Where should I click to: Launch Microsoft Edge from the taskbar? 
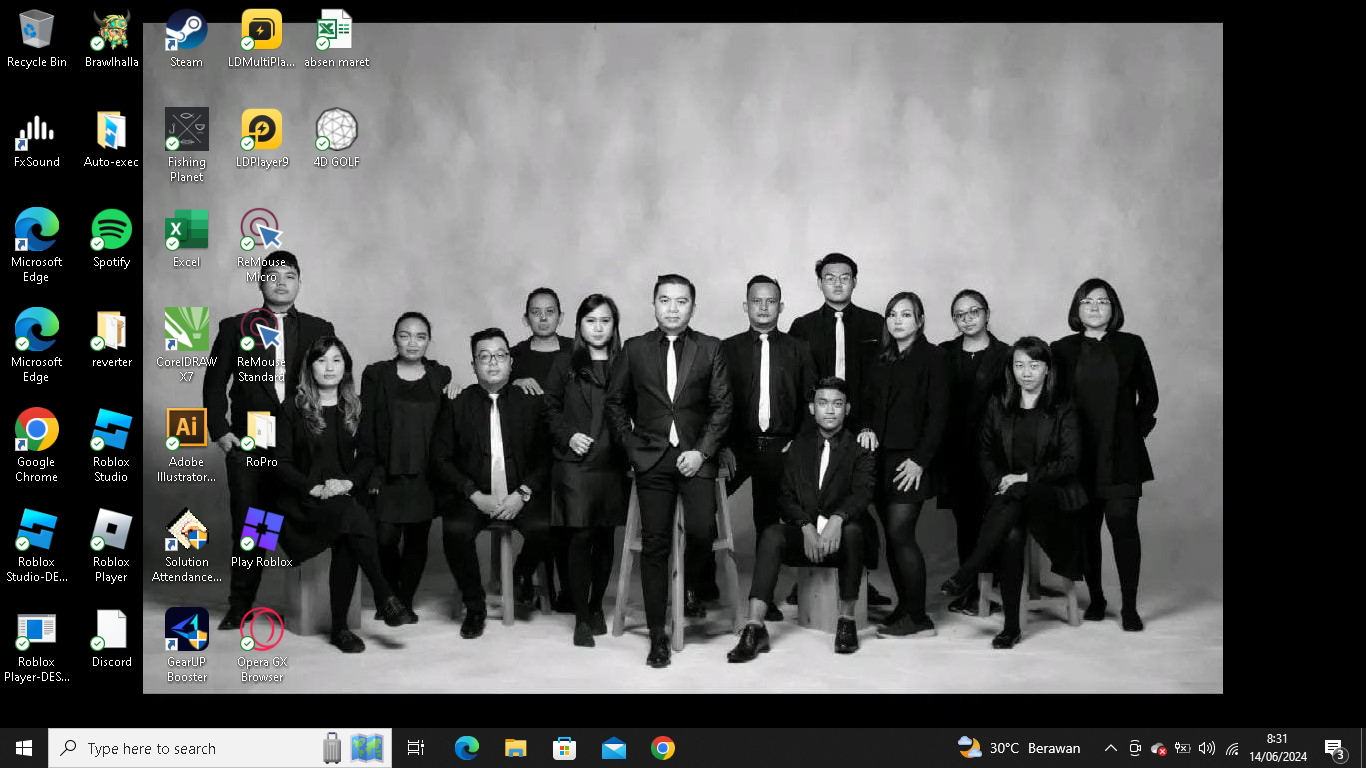pos(467,748)
